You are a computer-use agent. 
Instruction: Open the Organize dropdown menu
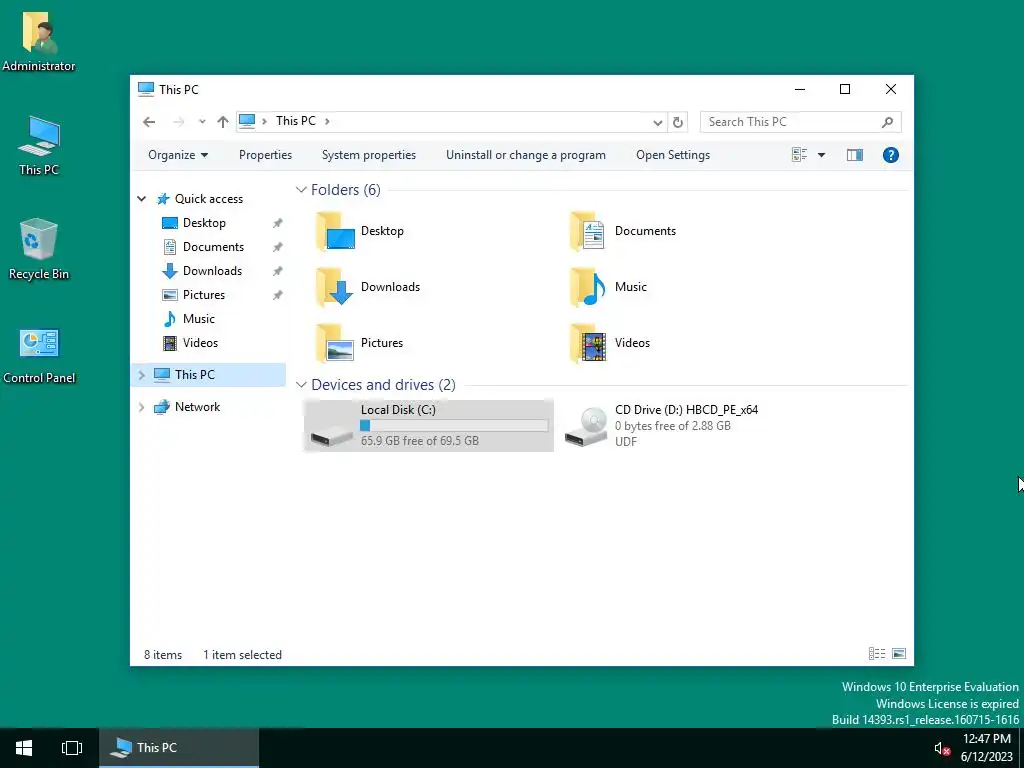(178, 155)
